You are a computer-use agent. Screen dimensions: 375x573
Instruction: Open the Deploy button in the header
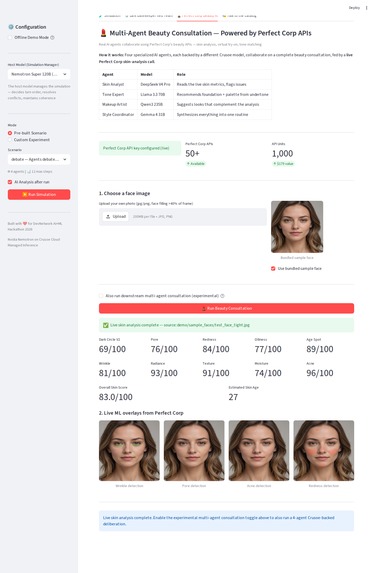pos(354,8)
